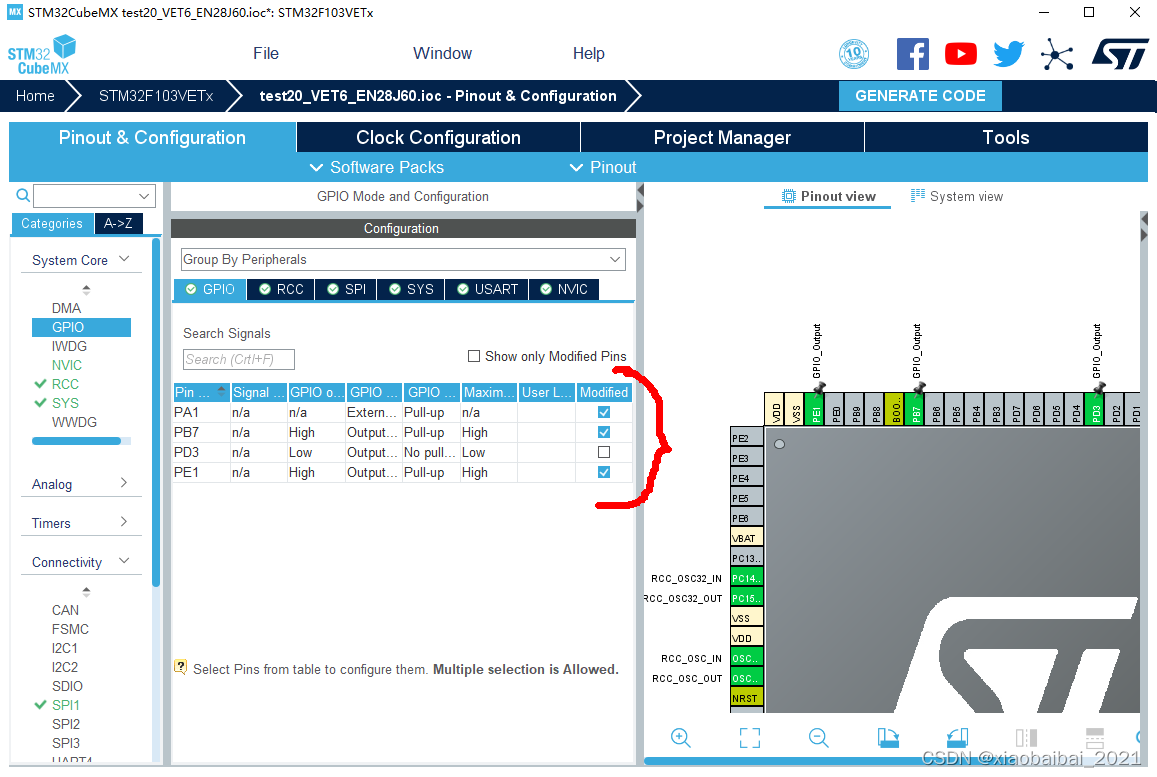
Task: Open the Pinout dropdown menu
Action: [604, 168]
